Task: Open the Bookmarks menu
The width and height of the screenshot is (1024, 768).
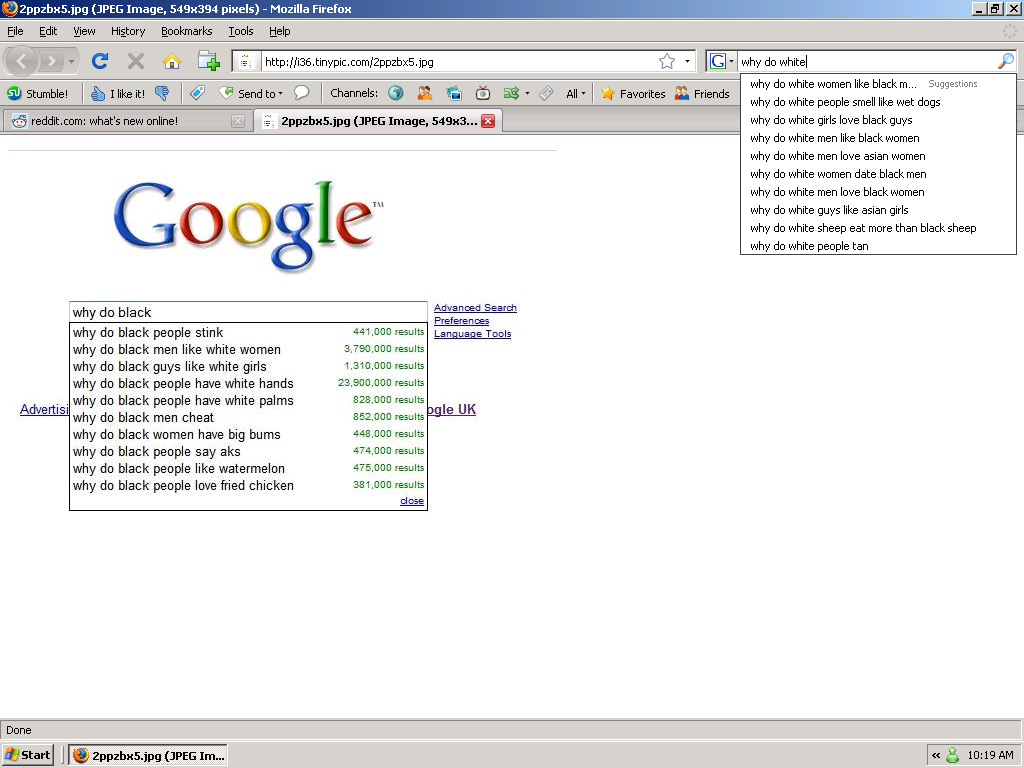Action: click(x=186, y=31)
